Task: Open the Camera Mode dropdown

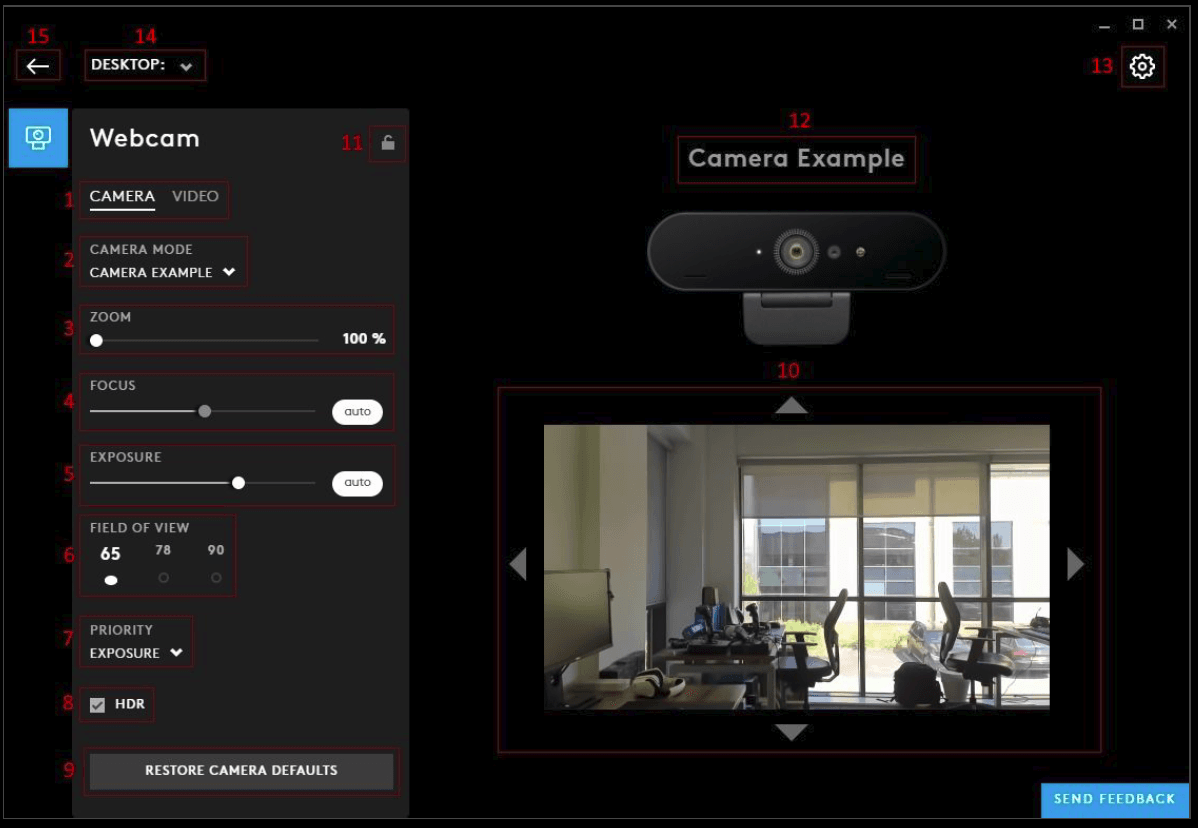Action: point(163,272)
